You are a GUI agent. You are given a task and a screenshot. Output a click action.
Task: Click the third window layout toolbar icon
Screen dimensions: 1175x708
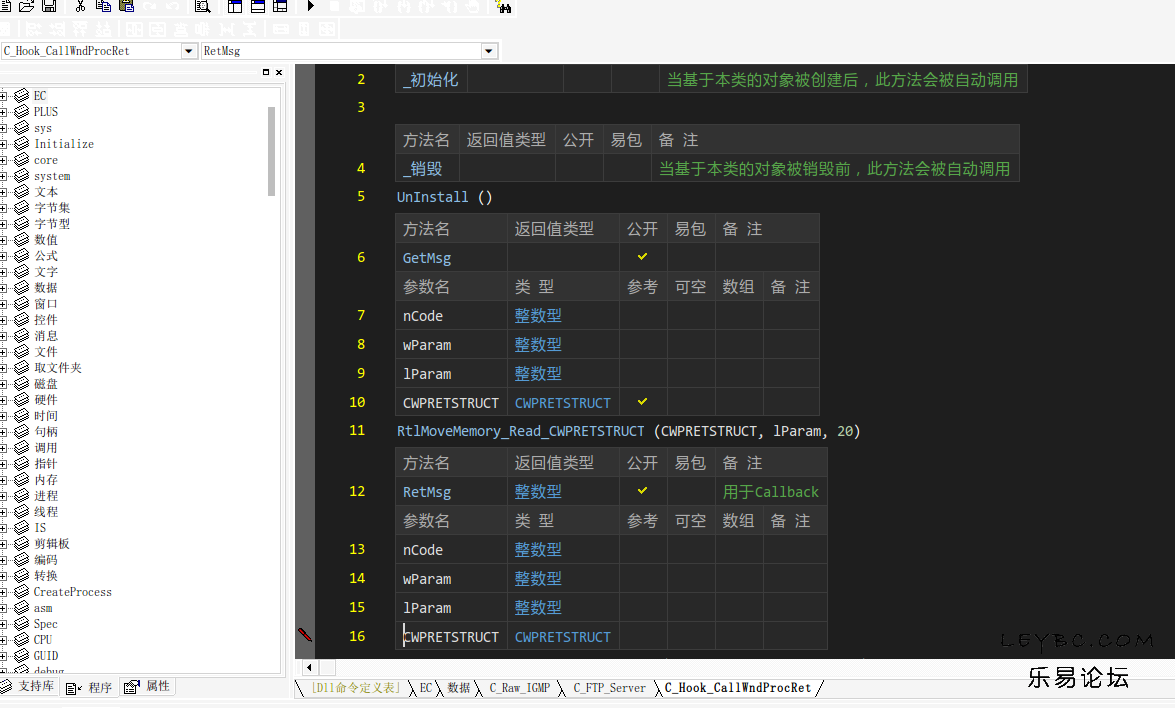[x=280, y=6]
